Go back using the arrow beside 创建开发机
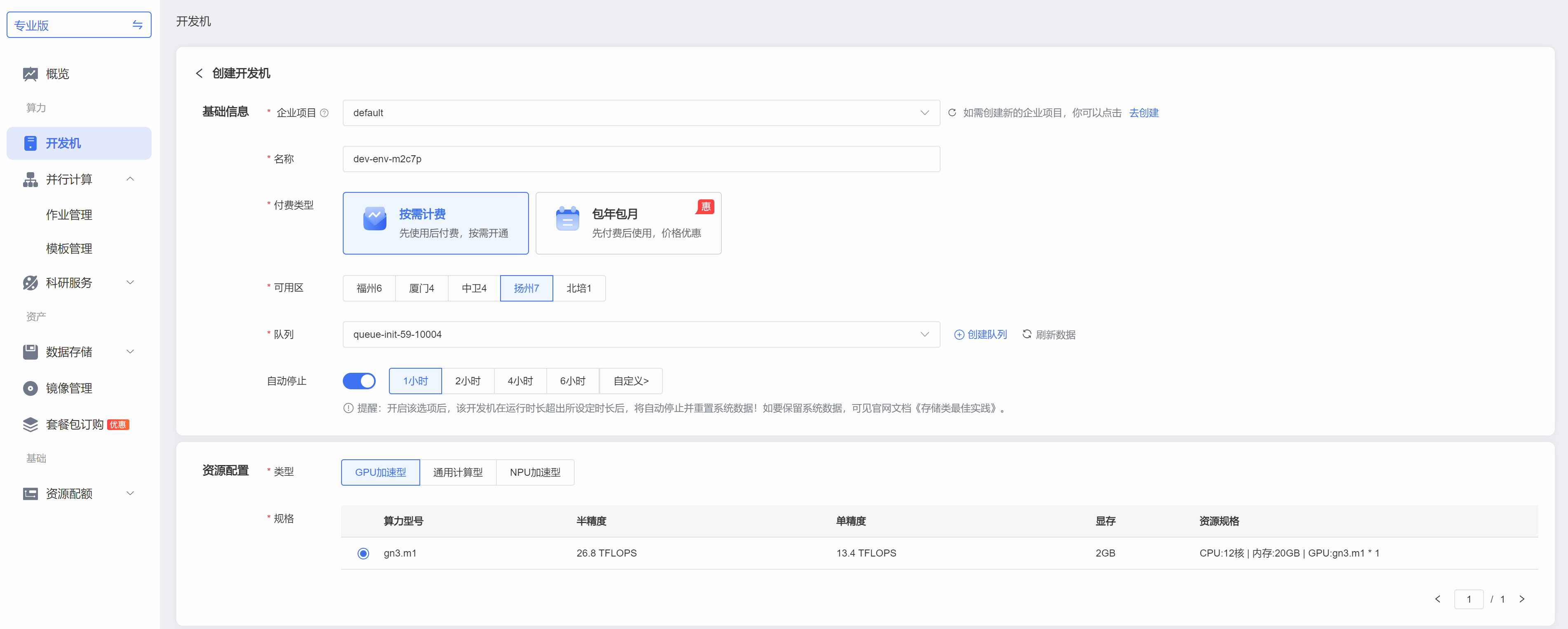The height and width of the screenshot is (629, 1568). (199, 74)
